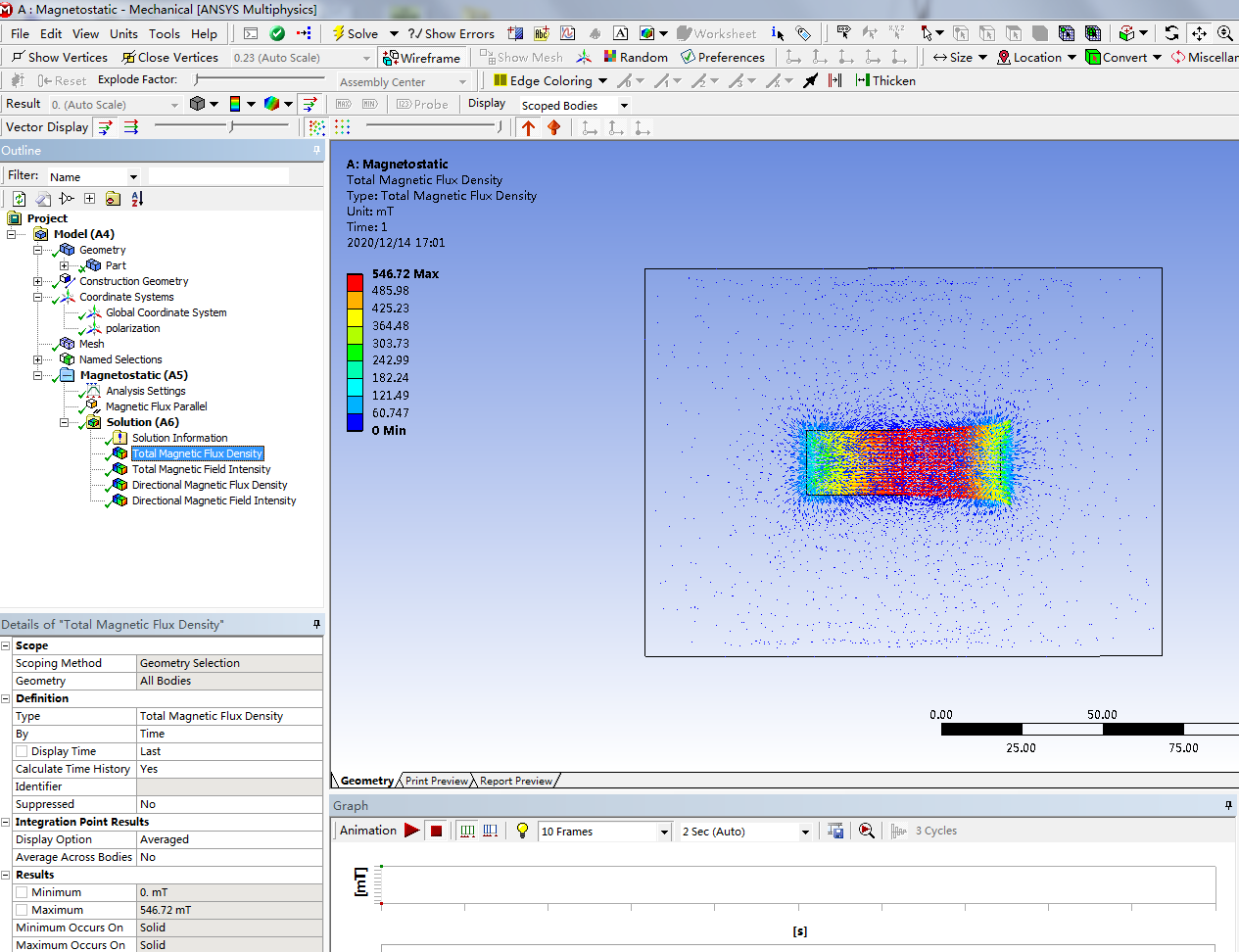This screenshot has height=952, width=1239.
Task: Open the View menu
Action: tap(85, 33)
